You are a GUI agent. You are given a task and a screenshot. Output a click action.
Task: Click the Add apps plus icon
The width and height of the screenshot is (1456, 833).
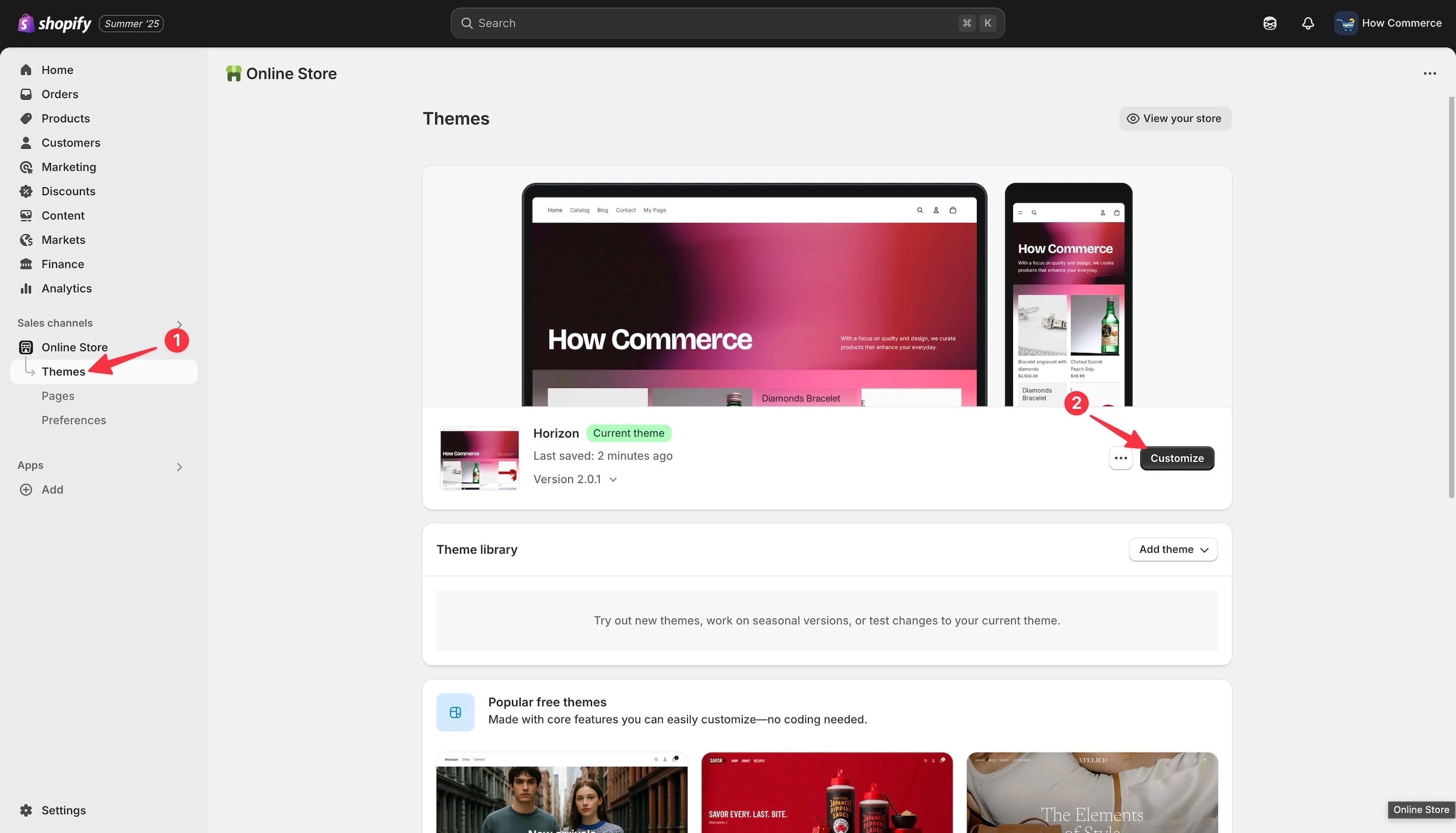click(x=26, y=490)
